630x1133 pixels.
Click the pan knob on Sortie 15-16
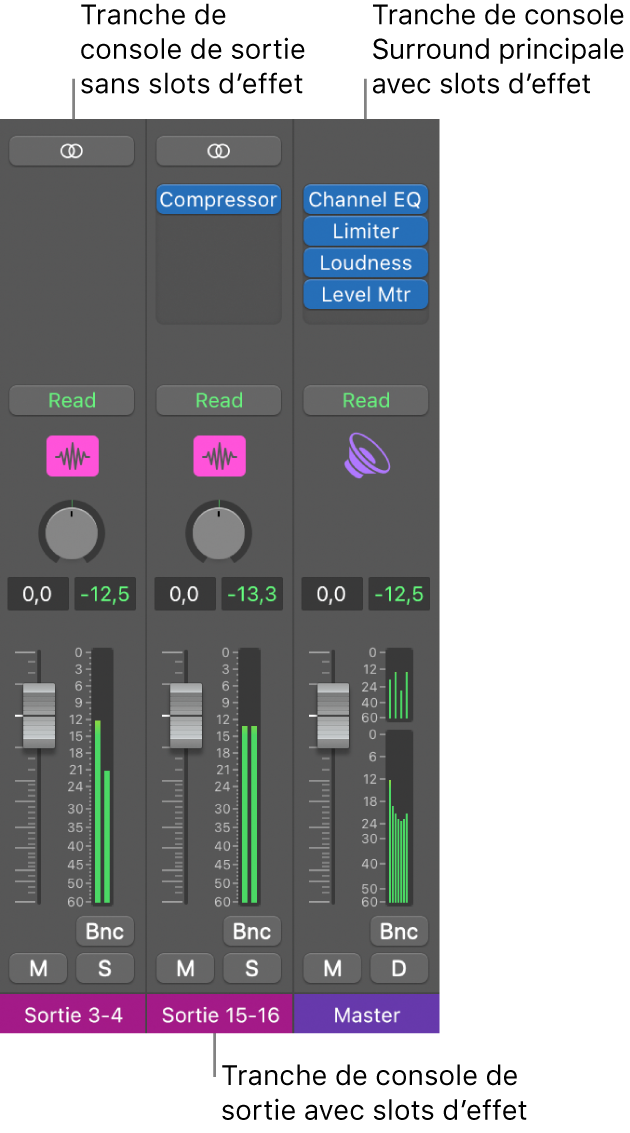point(219,530)
